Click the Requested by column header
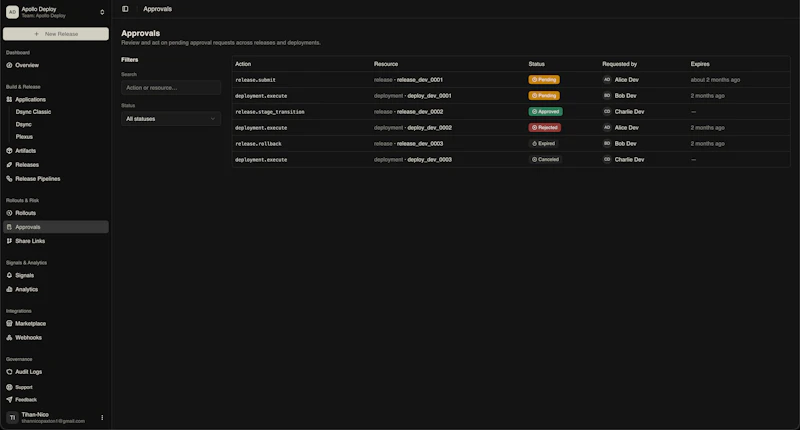800x430 pixels. tap(619, 64)
